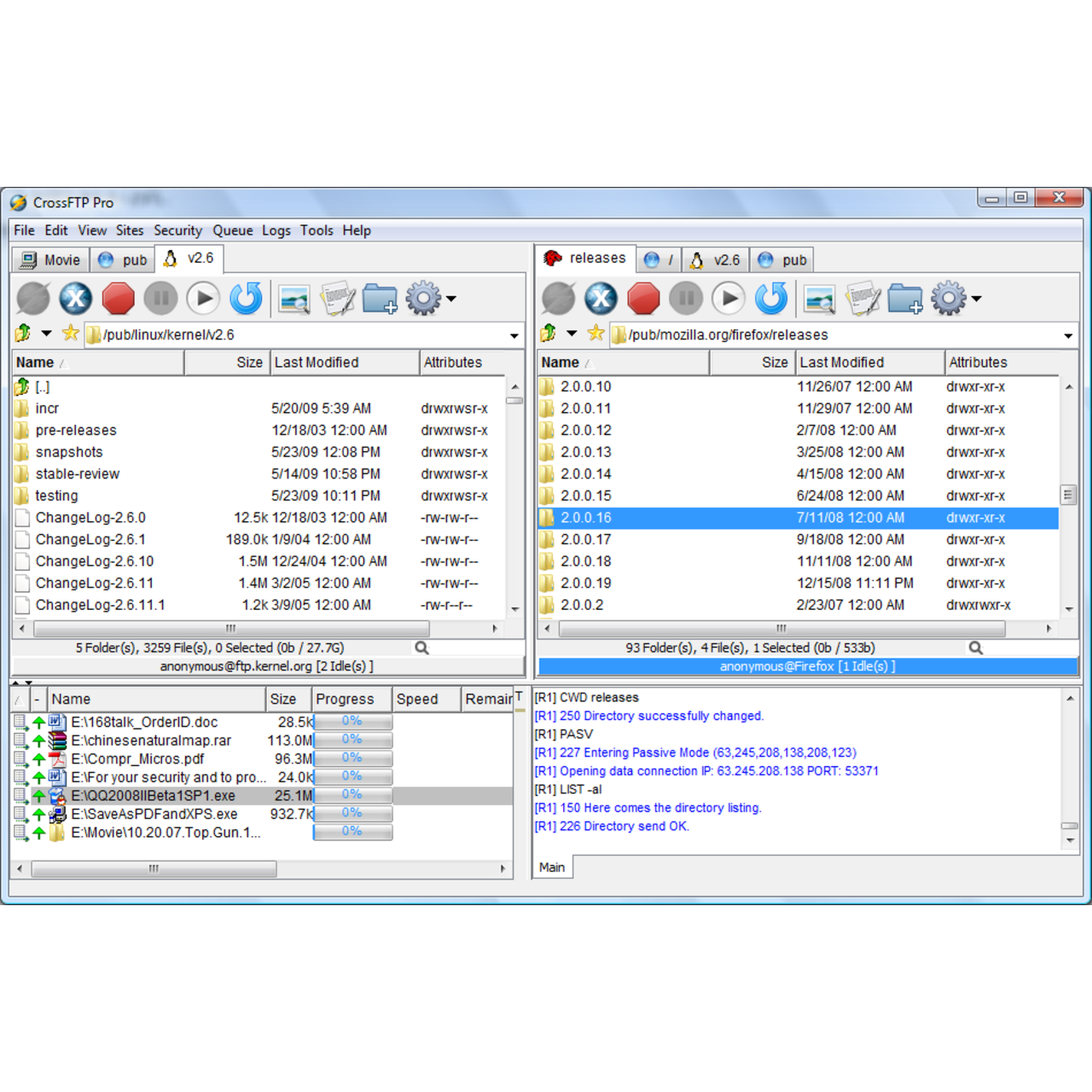Expand history arrow next to right up-folder icon
Screen dimensions: 1092x1092
[x=572, y=334]
